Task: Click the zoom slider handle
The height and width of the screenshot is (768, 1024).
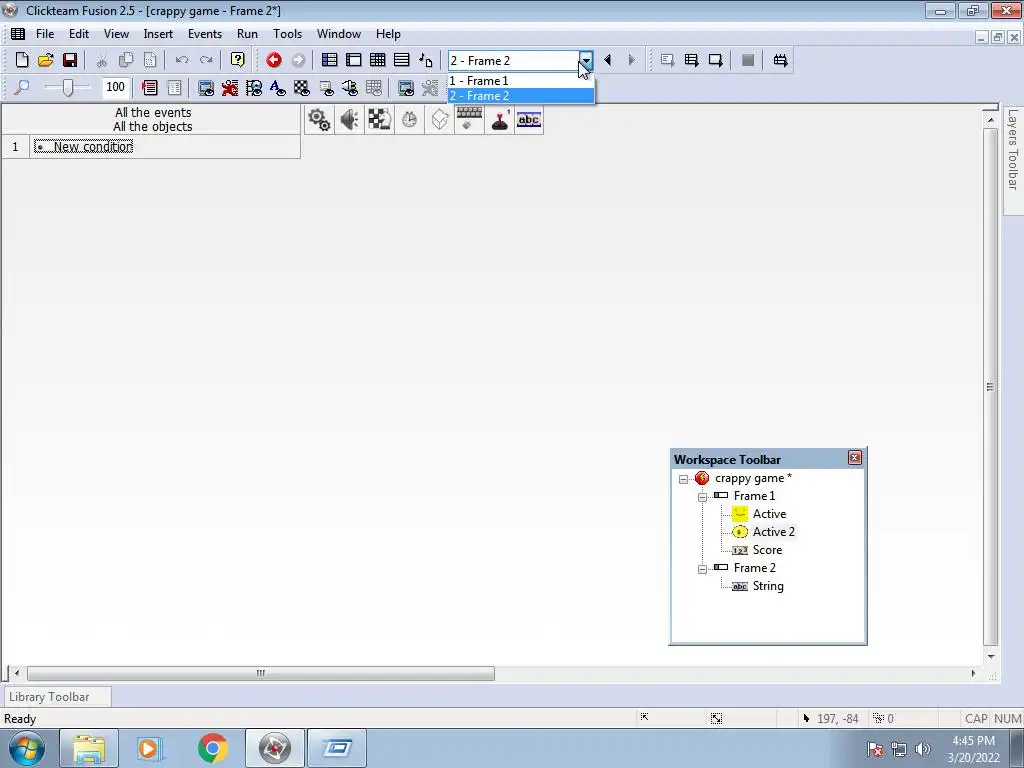Action: click(x=67, y=87)
